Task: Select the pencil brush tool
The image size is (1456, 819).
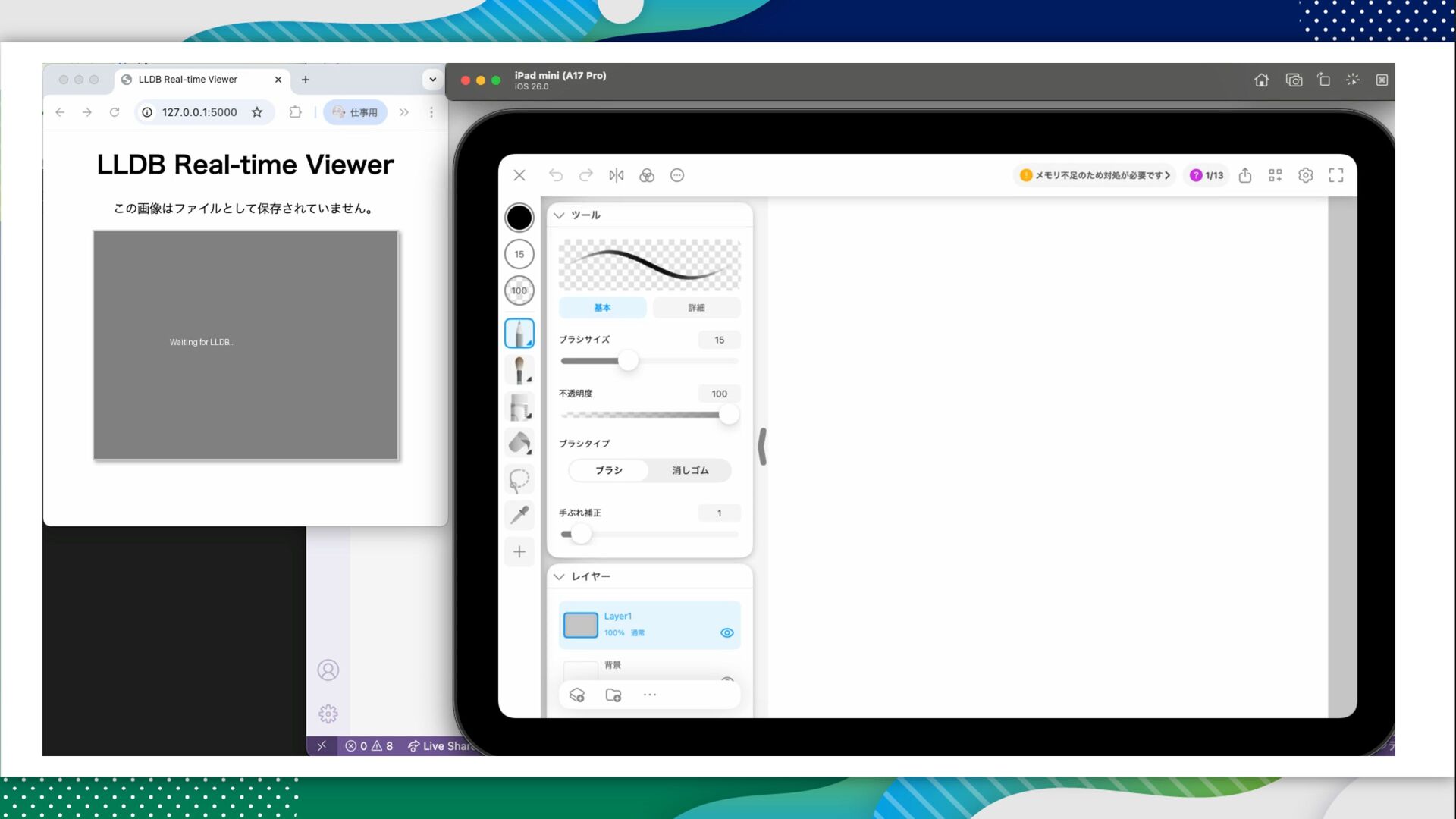Action: [x=519, y=334]
